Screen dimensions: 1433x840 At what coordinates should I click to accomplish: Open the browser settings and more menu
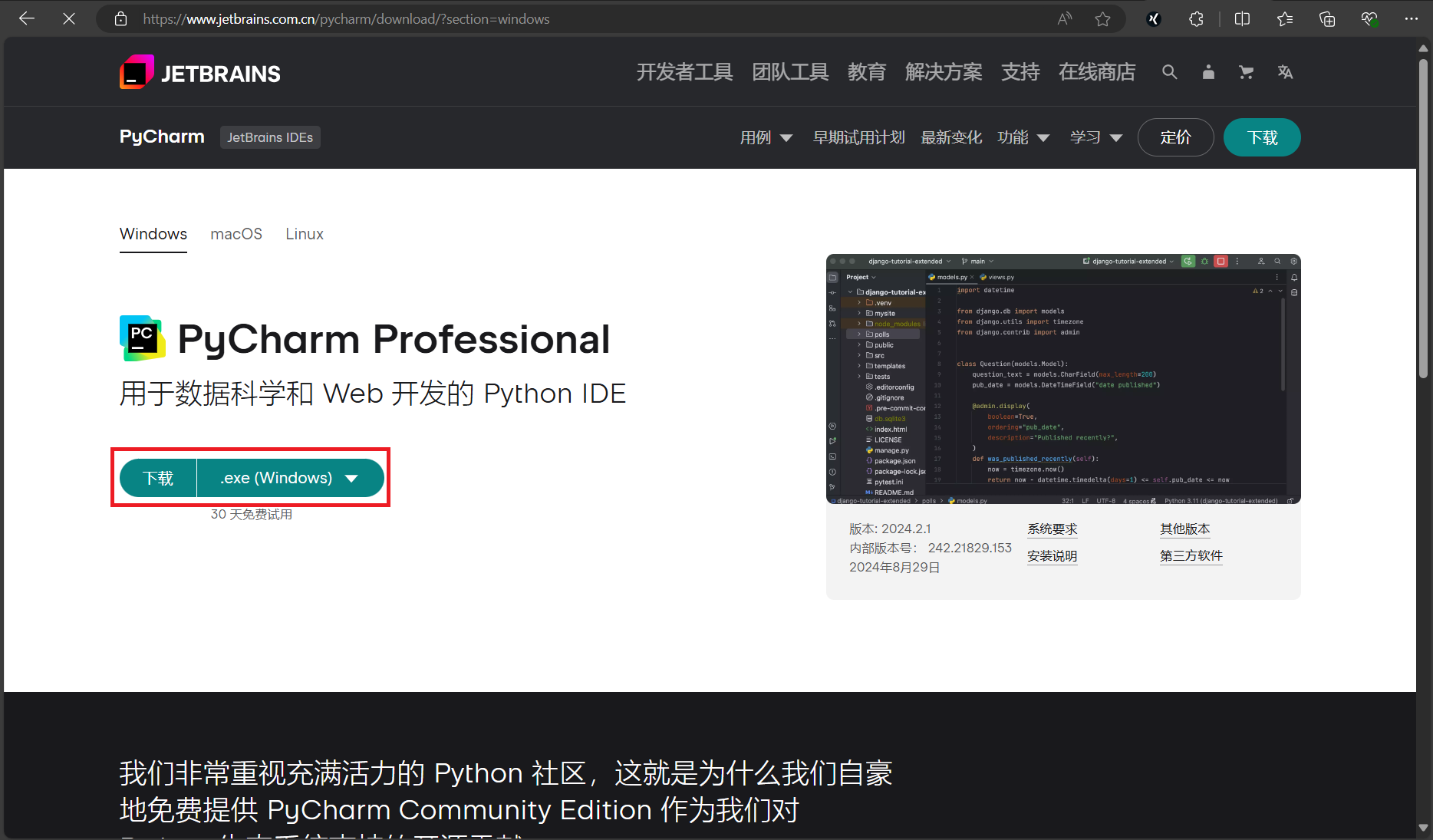pos(1412,18)
